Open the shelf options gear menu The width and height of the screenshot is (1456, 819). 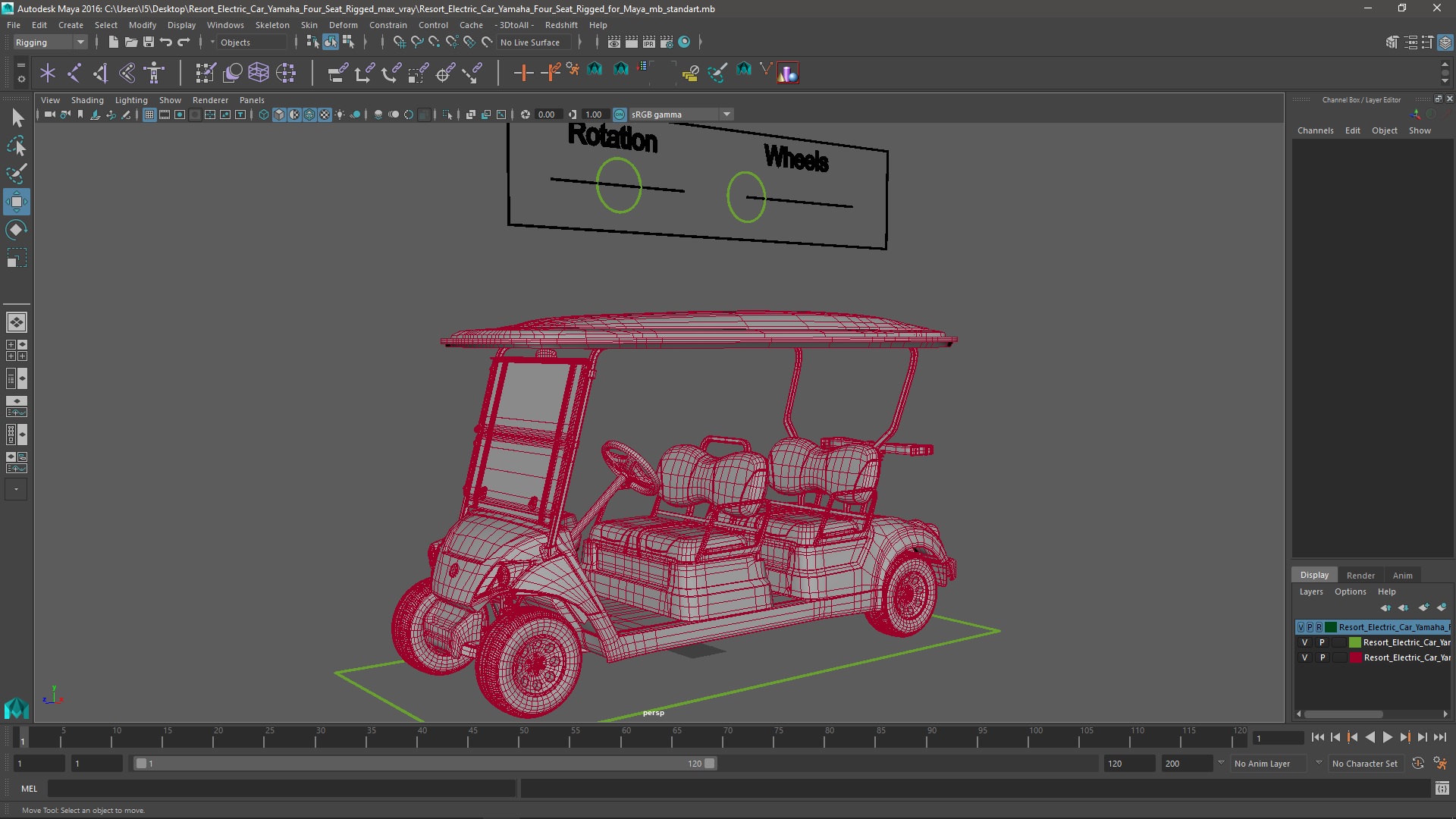click(21, 79)
